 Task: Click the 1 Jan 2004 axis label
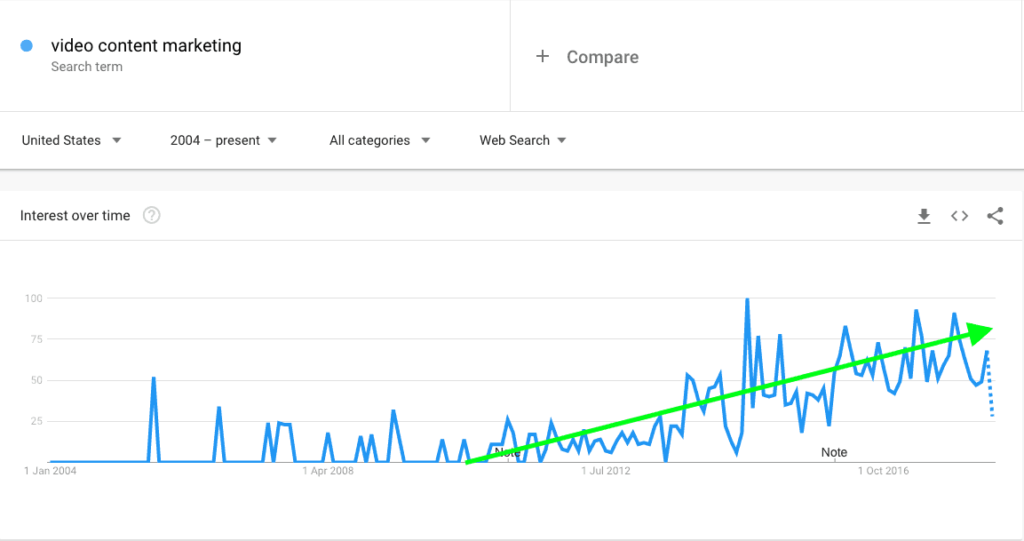(50, 470)
